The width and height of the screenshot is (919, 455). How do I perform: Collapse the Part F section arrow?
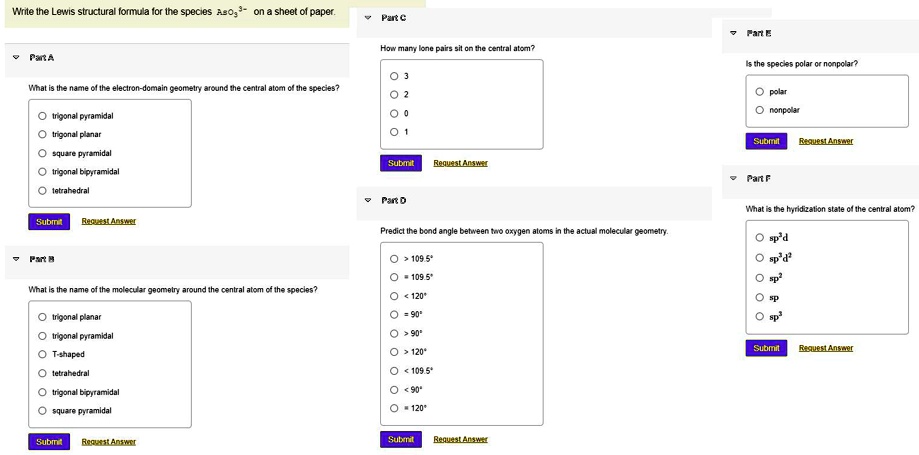point(733,178)
